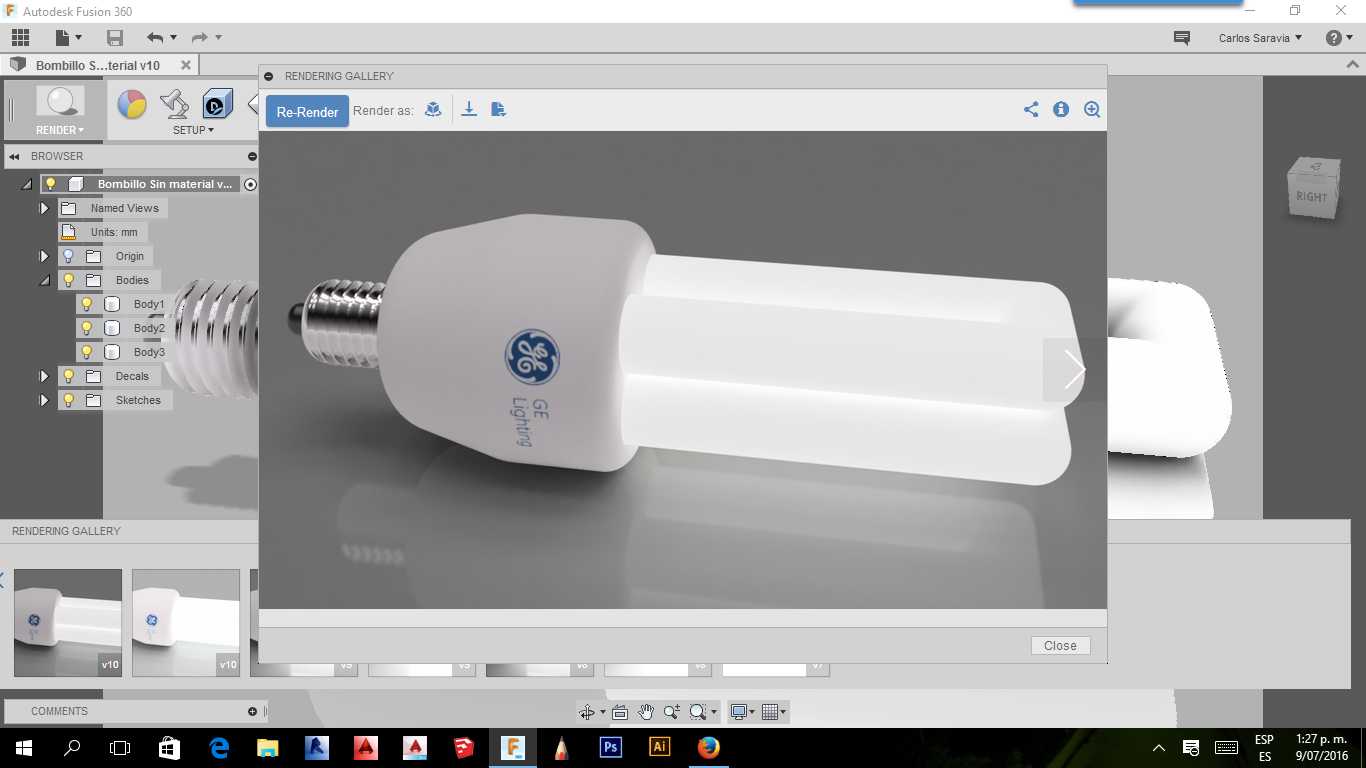Open the Grid and Snaps dropdown

tap(774, 712)
